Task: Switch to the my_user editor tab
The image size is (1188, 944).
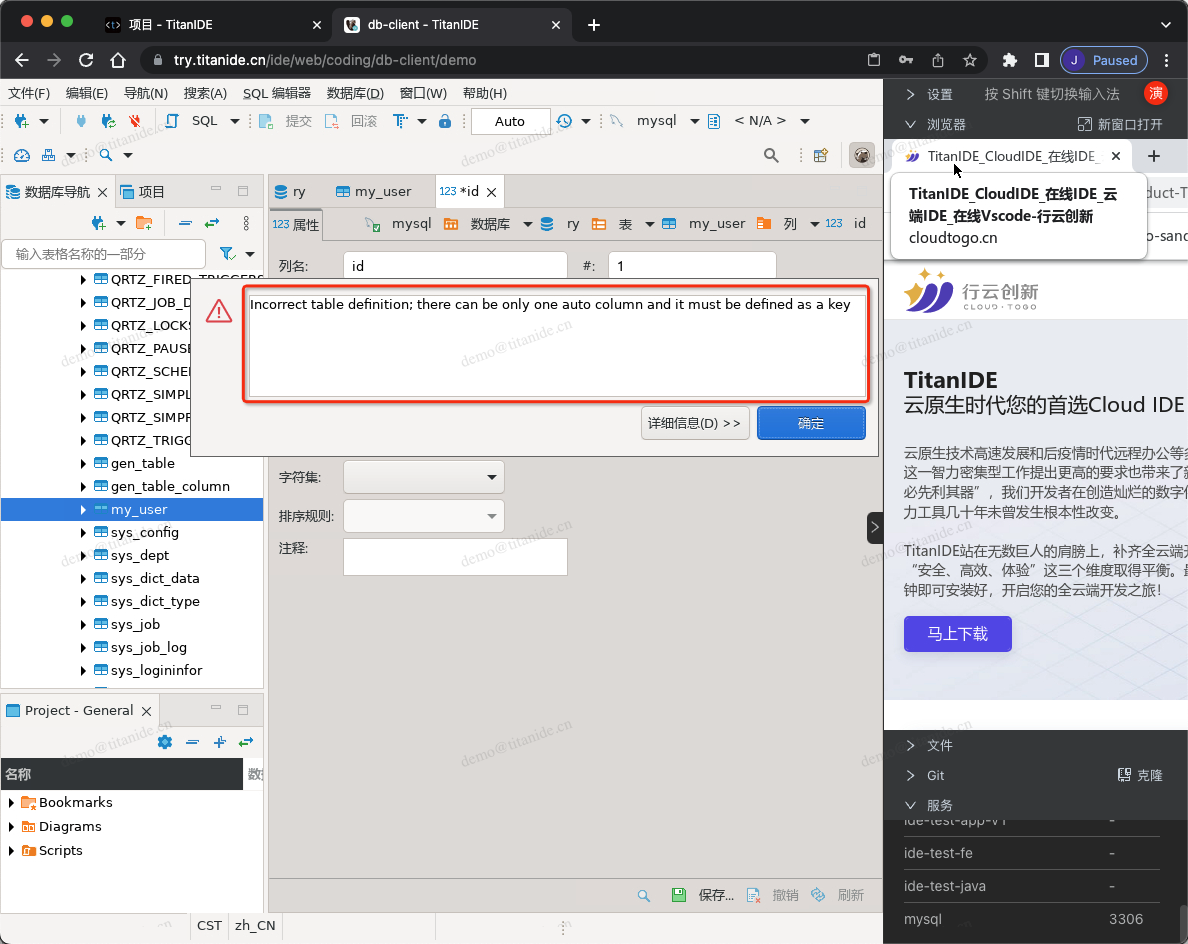Action: click(374, 192)
